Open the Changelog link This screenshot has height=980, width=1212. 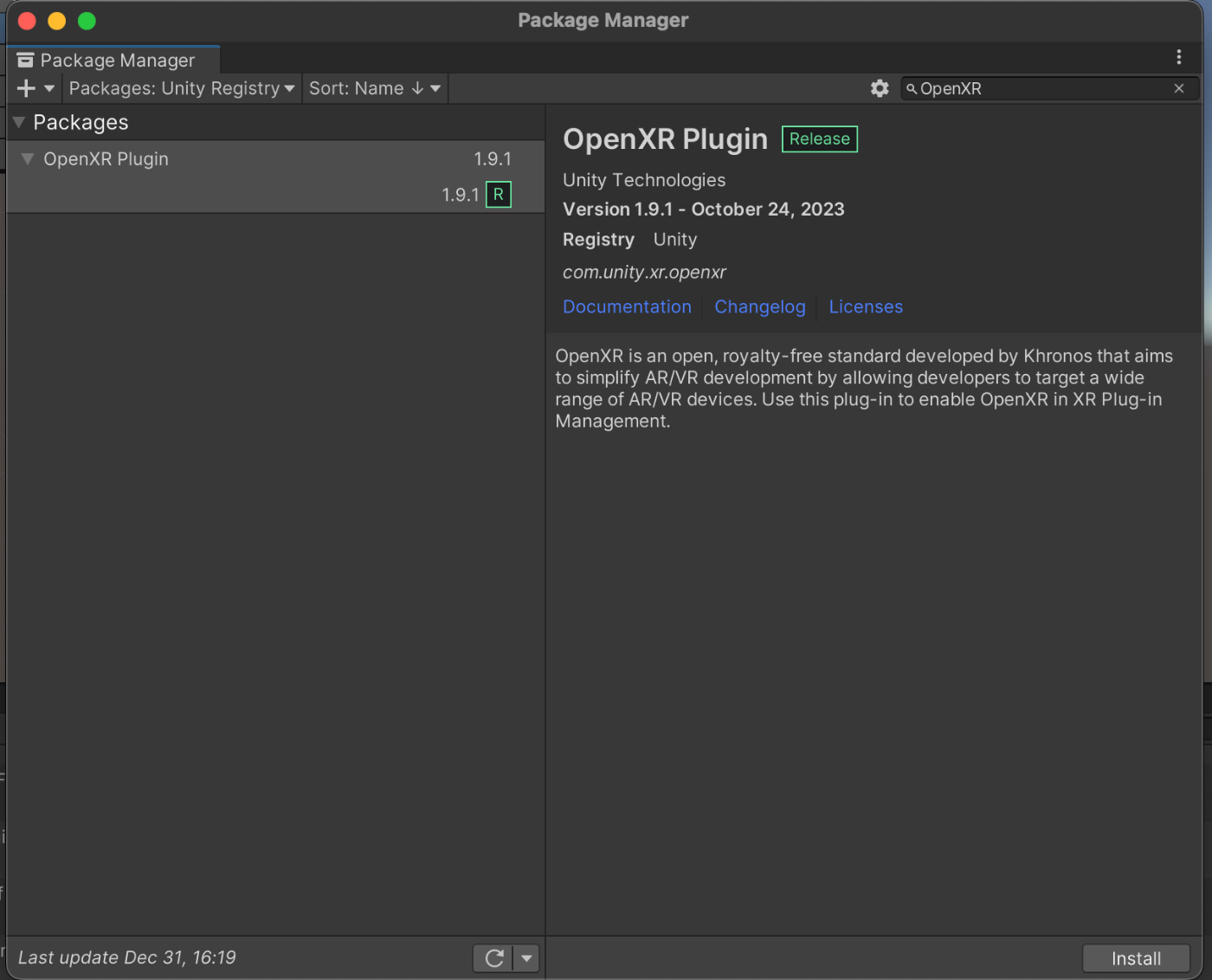click(x=760, y=306)
